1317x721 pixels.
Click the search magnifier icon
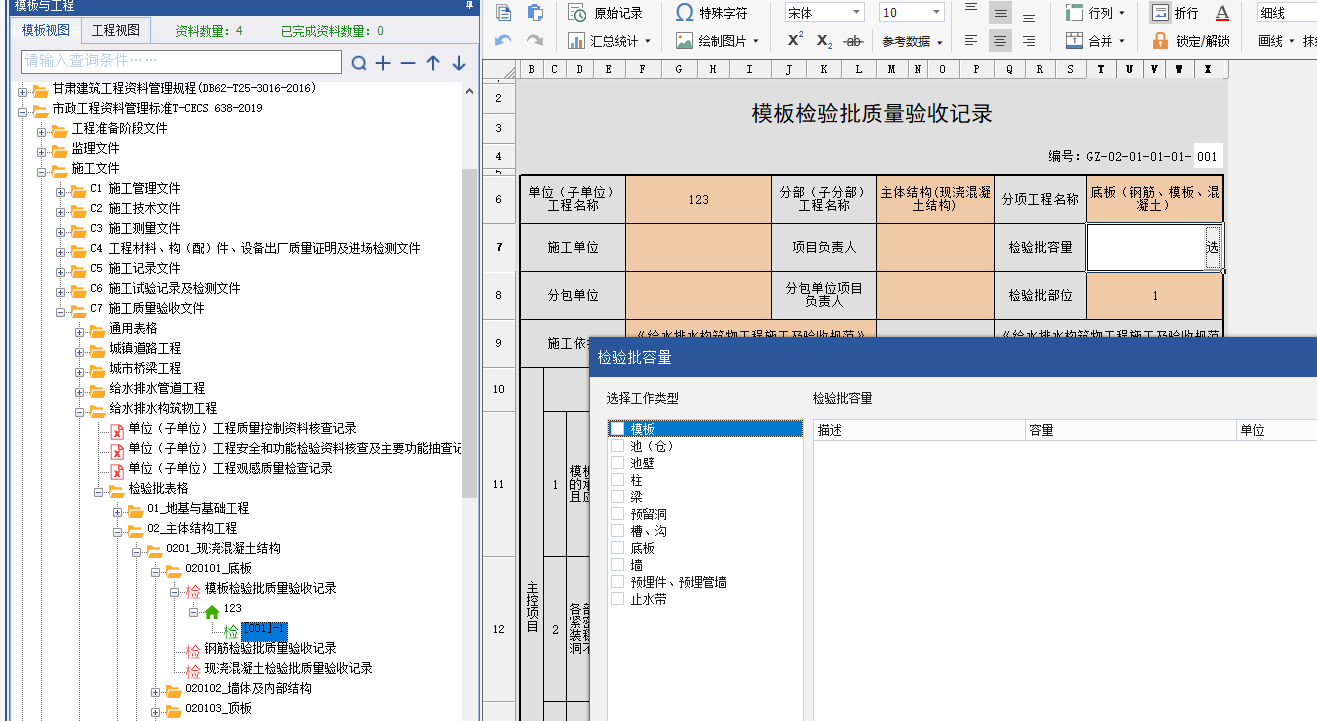[359, 63]
